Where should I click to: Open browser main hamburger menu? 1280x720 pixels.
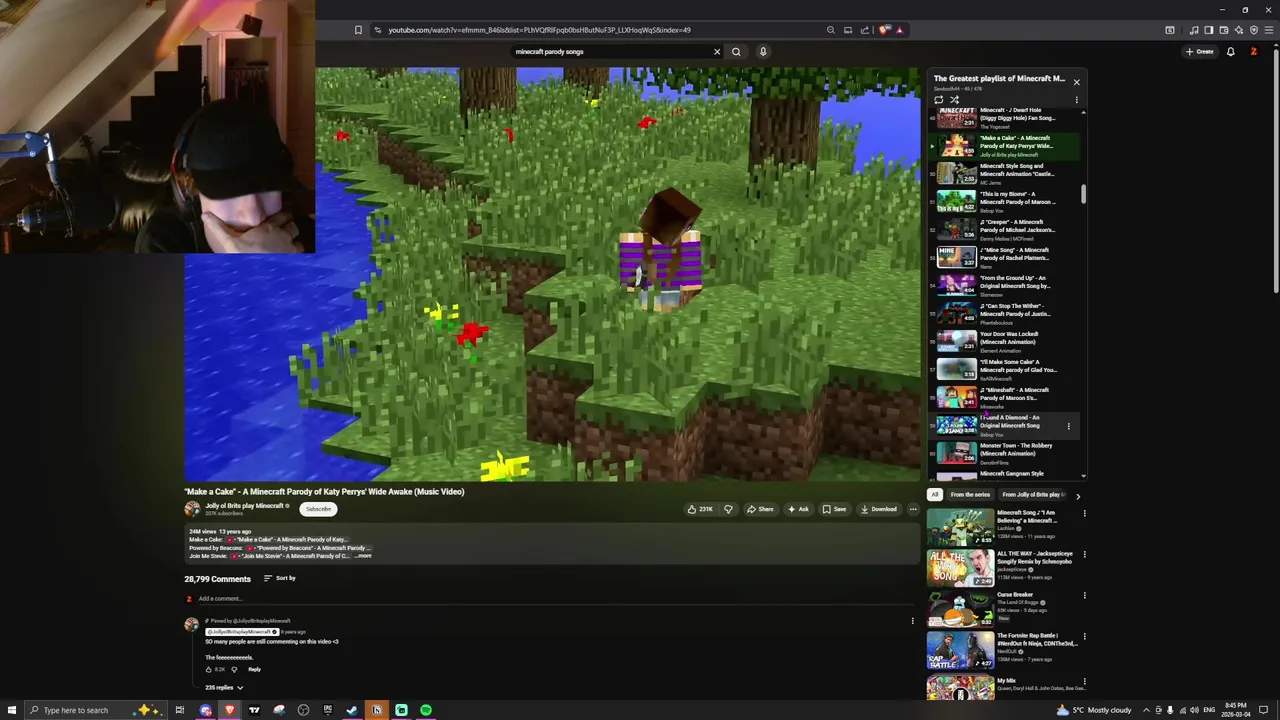pyautogui.click(x=1268, y=30)
